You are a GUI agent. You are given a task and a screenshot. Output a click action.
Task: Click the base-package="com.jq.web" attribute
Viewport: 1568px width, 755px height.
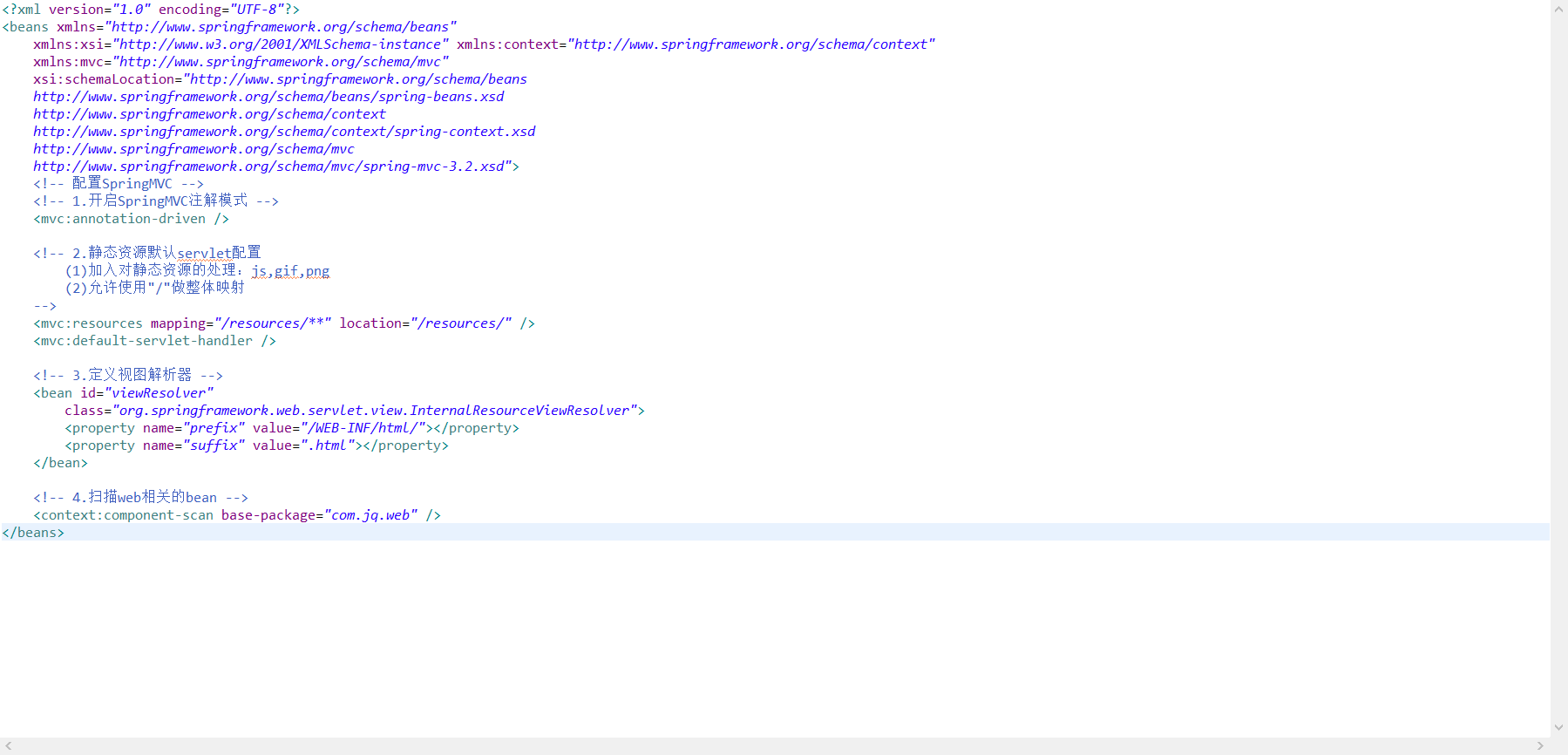click(319, 515)
